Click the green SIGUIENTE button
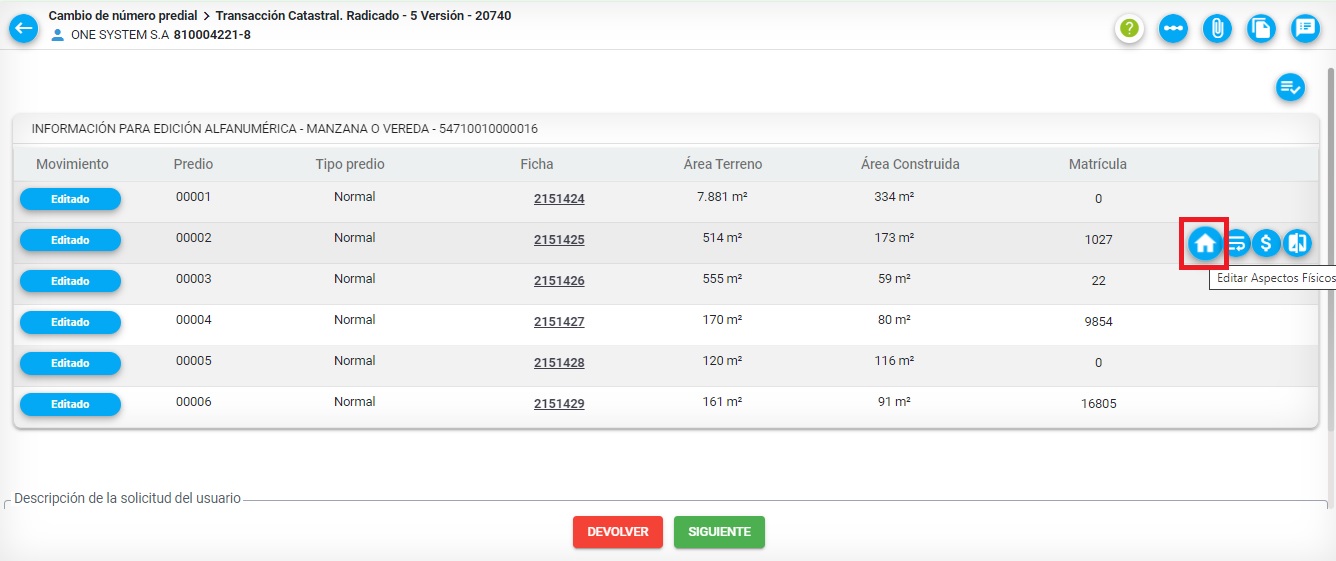 tap(719, 532)
